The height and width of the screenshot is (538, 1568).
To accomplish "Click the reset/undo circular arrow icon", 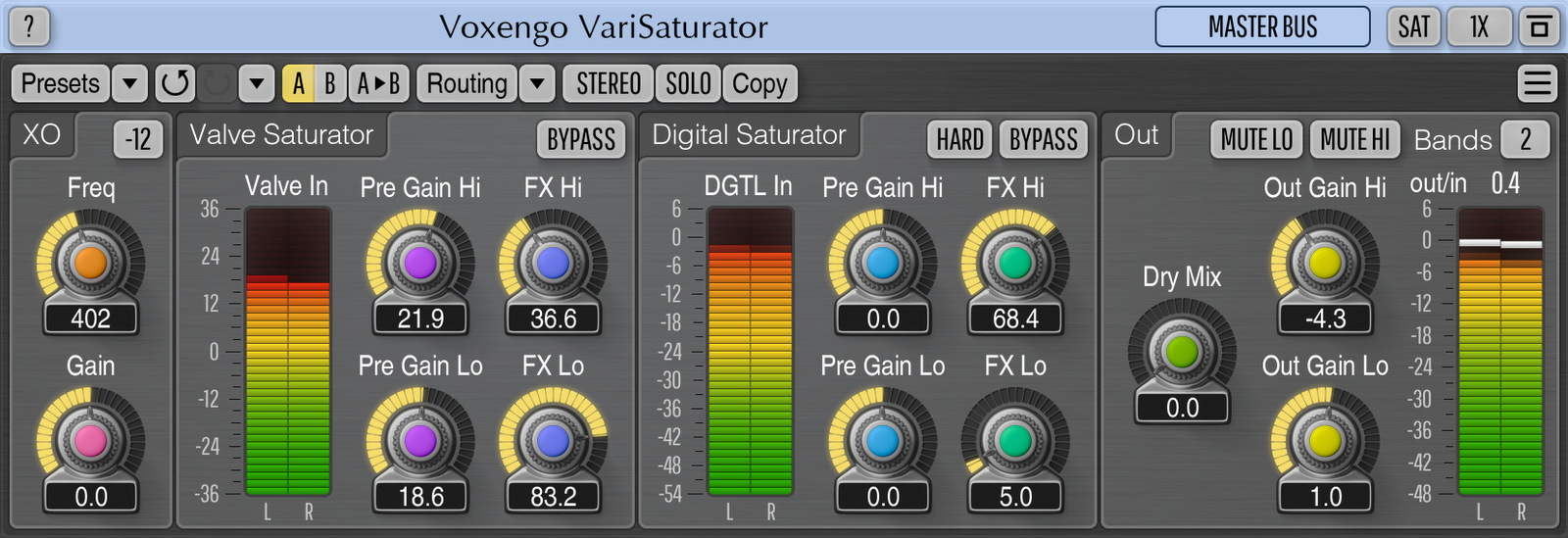I will (175, 84).
